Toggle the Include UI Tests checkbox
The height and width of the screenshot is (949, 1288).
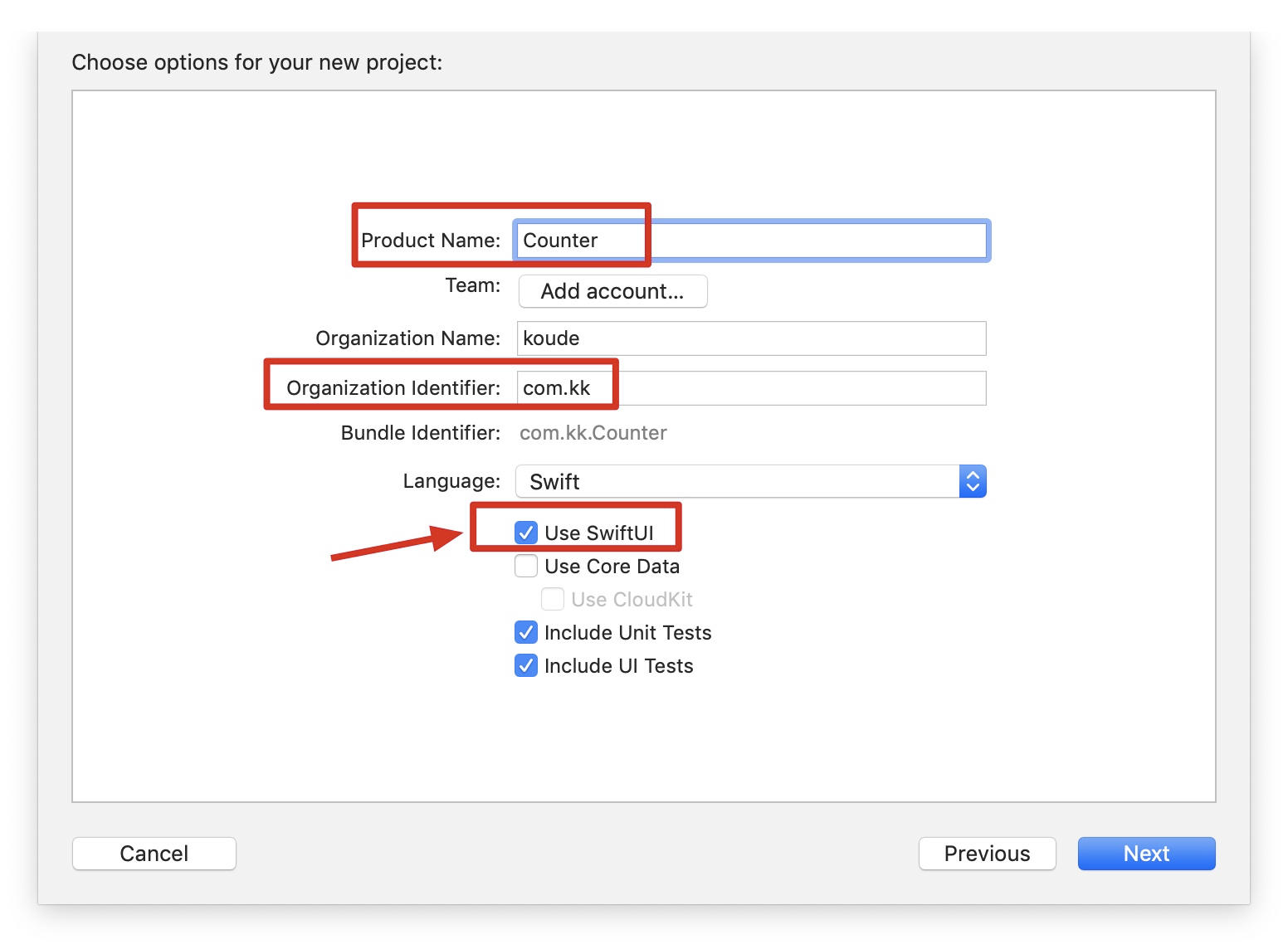pos(526,665)
